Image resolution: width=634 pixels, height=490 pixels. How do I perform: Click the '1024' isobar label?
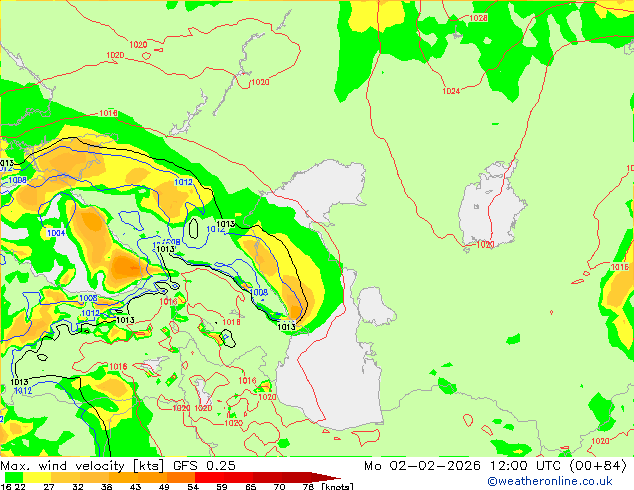point(451,91)
